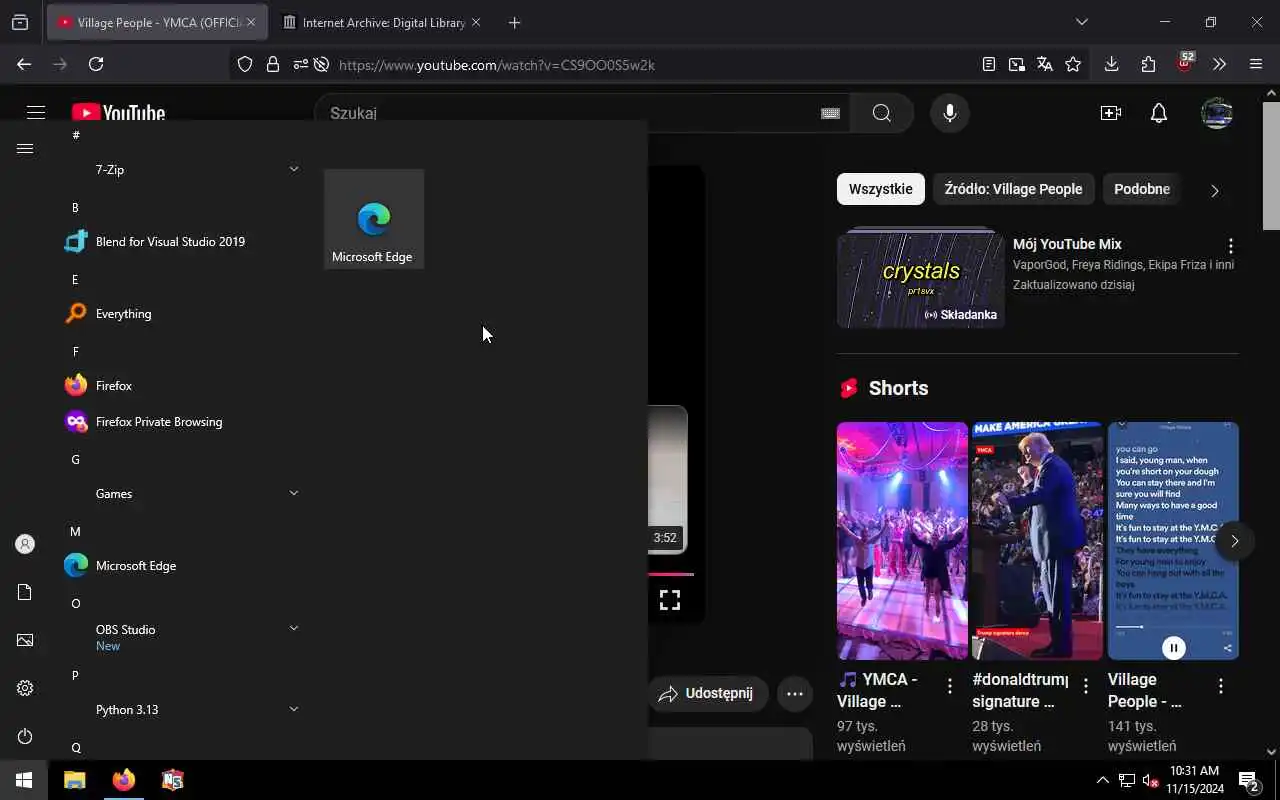This screenshot has width=1280, height=800.
Task: Select the Podobne filter chip
Action: pyautogui.click(x=1142, y=189)
